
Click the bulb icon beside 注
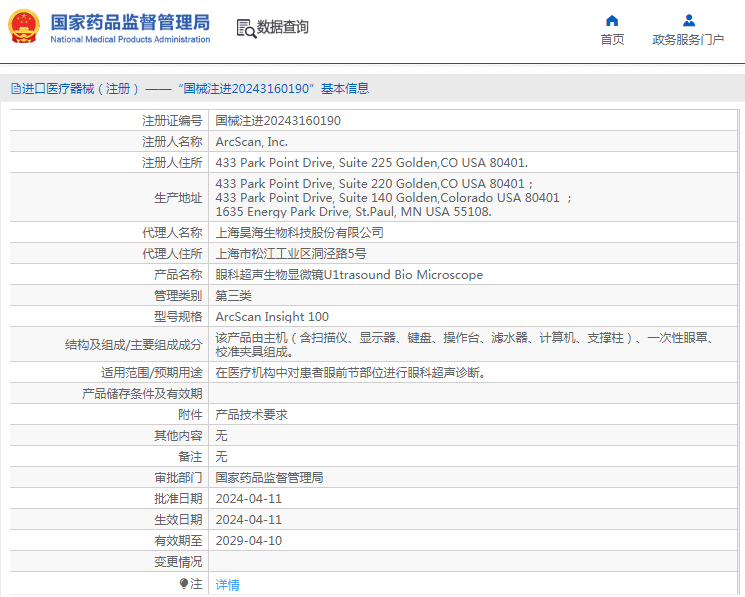(x=184, y=583)
